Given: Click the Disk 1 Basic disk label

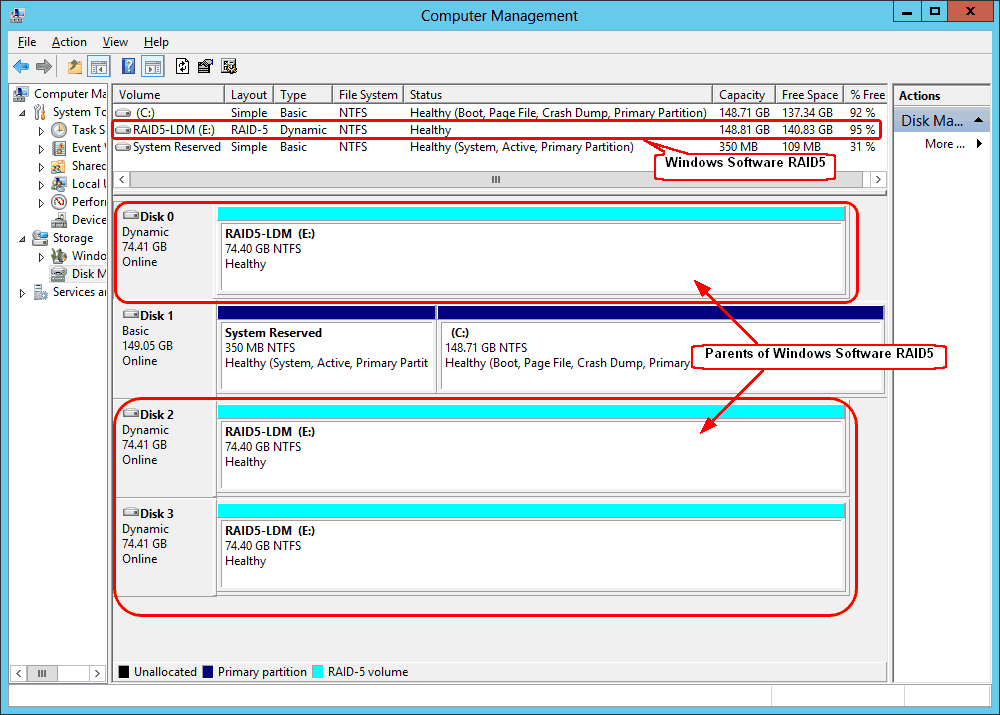Looking at the screenshot, I should click(x=165, y=350).
